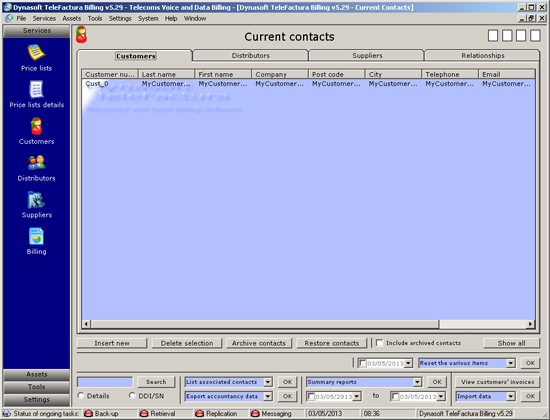The height and width of the screenshot is (420, 550).
Task: Click the Archive contacts button
Action: [259, 343]
